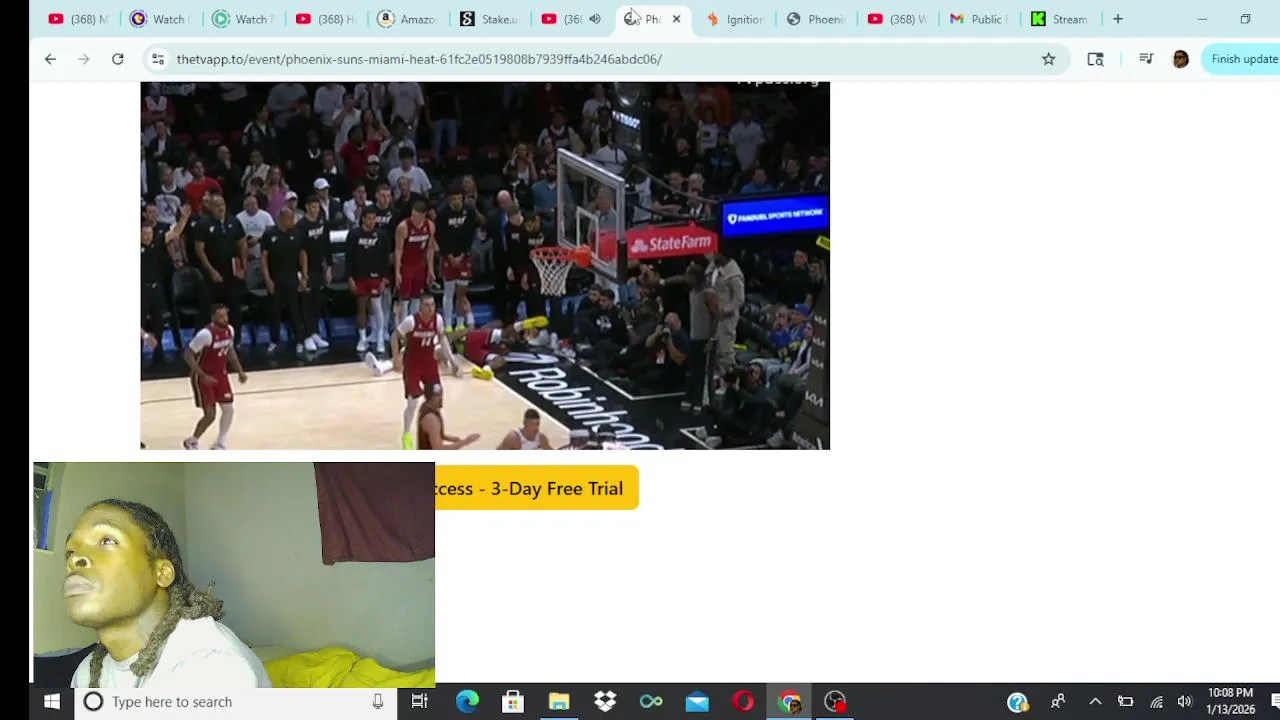Switch to the first '(368) M' YouTube tab
The height and width of the screenshot is (720, 1280).
[78, 19]
